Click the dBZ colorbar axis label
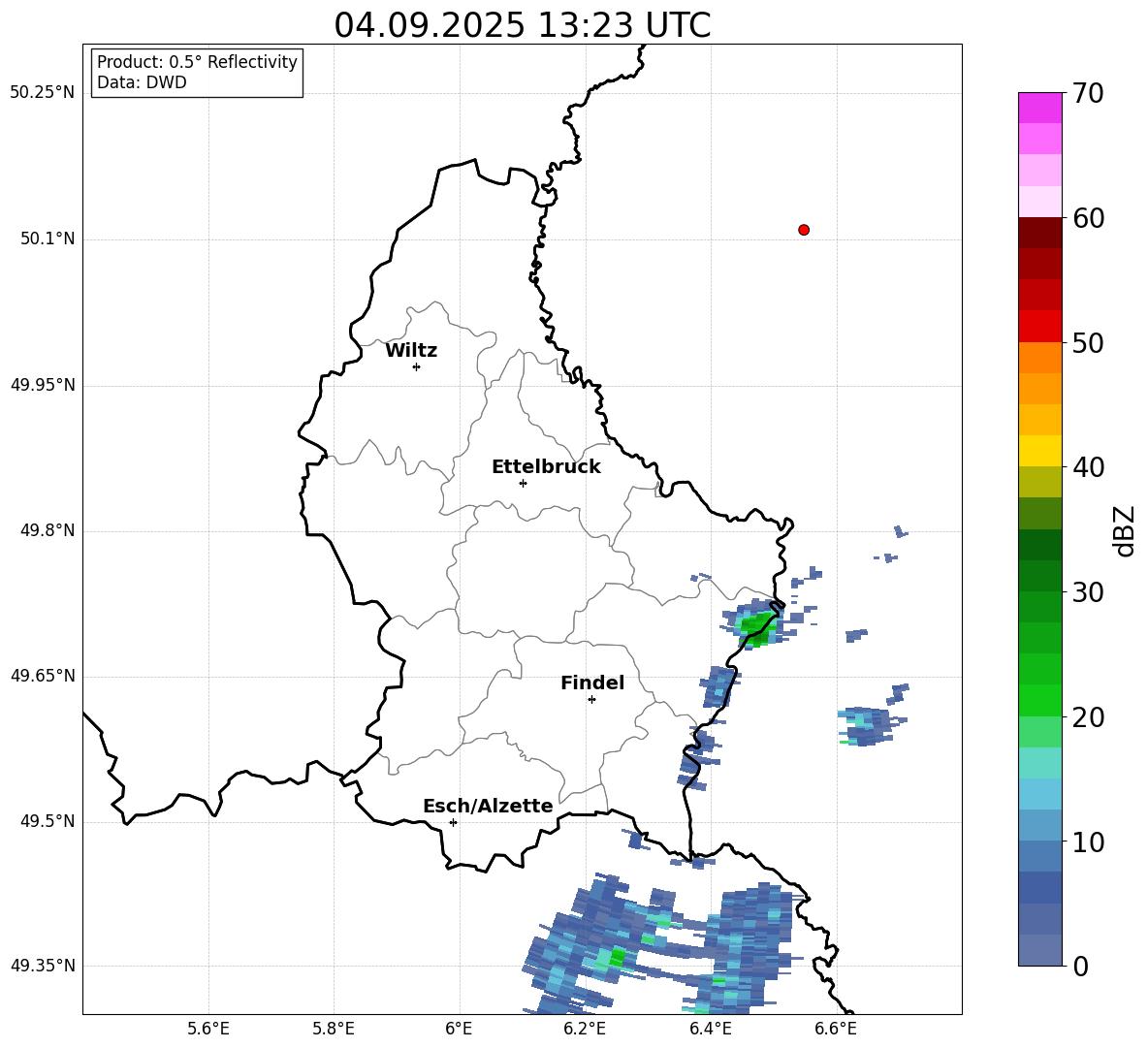 (x=1126, y=530)
